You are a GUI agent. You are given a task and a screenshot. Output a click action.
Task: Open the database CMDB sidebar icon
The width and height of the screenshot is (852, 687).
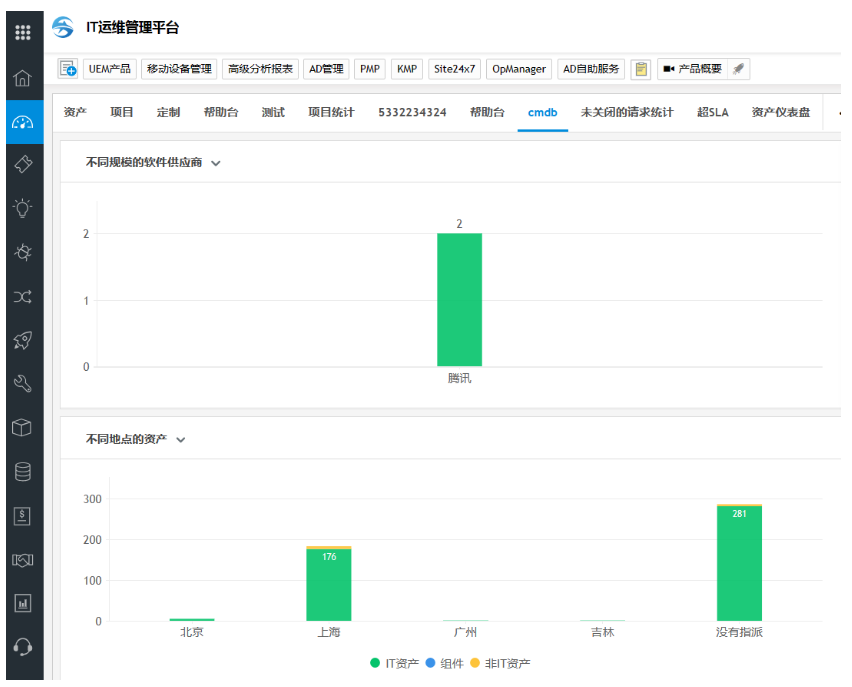click(22, 472)
